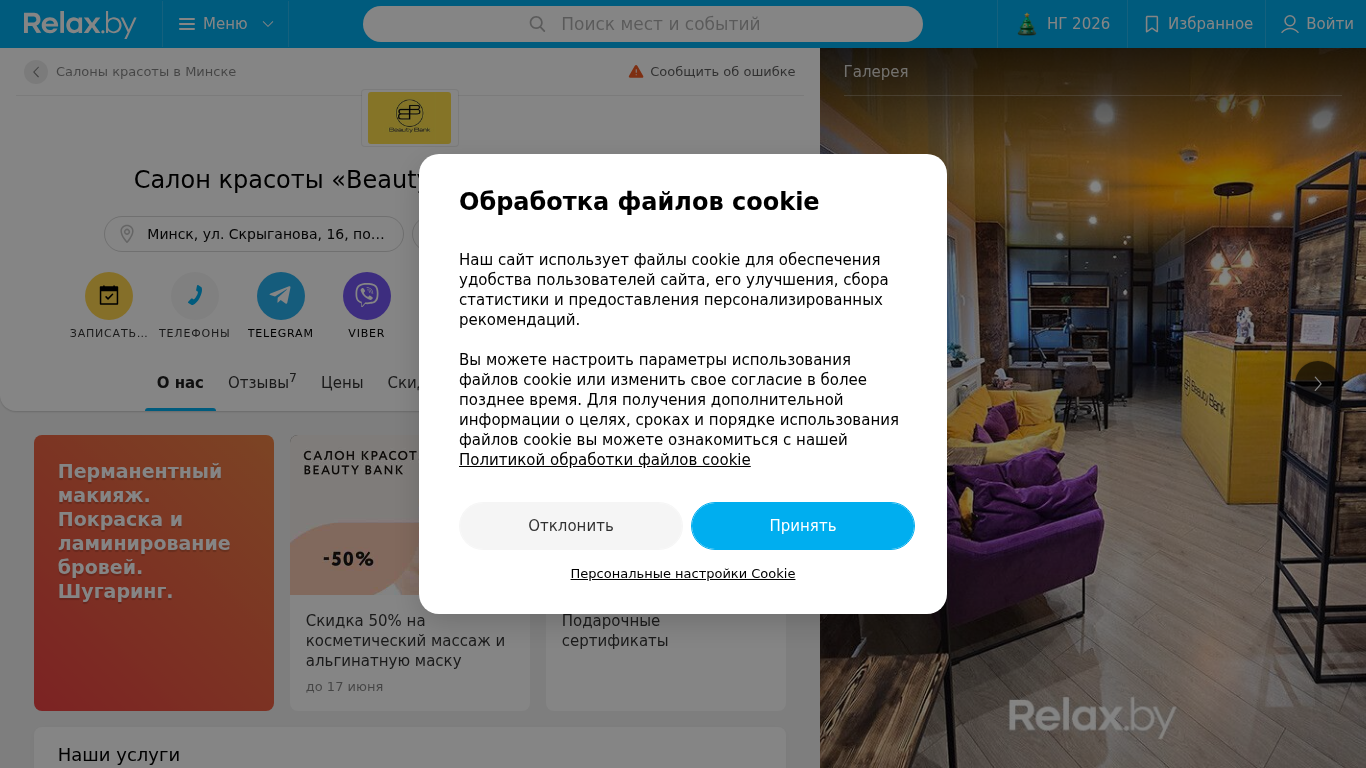The image size is (1366, 768).
Task: Click the Beauty Bank salon logo
Action: point(410,118)
